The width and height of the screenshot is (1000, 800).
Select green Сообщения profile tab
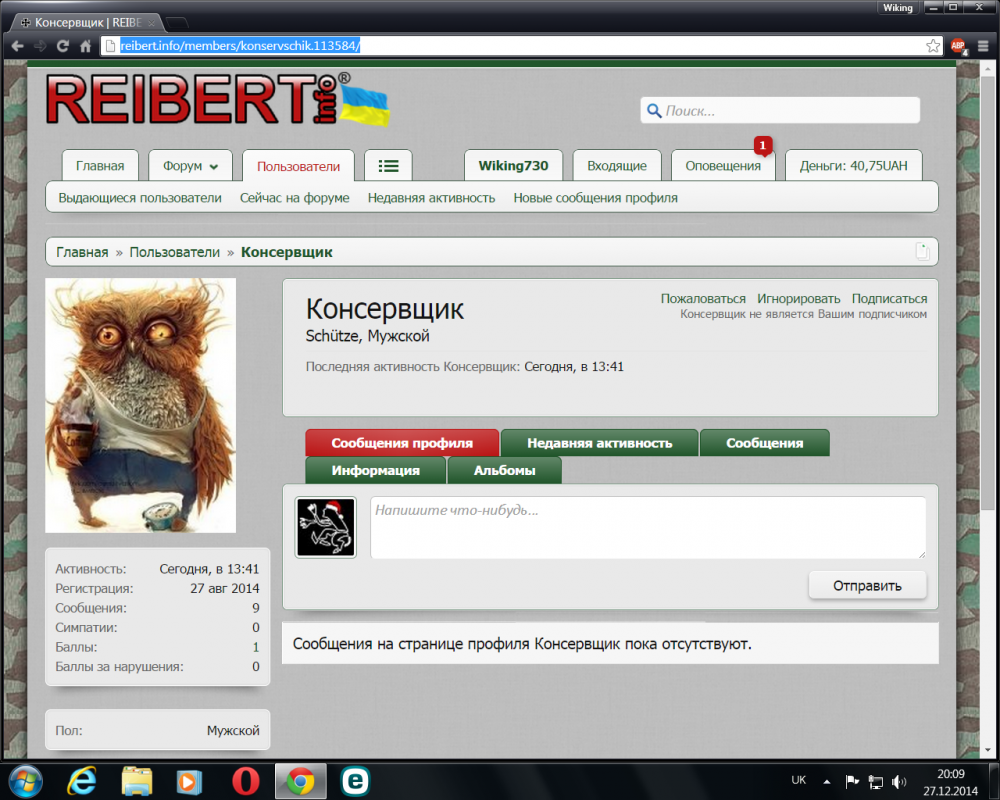tap(765, 443)
